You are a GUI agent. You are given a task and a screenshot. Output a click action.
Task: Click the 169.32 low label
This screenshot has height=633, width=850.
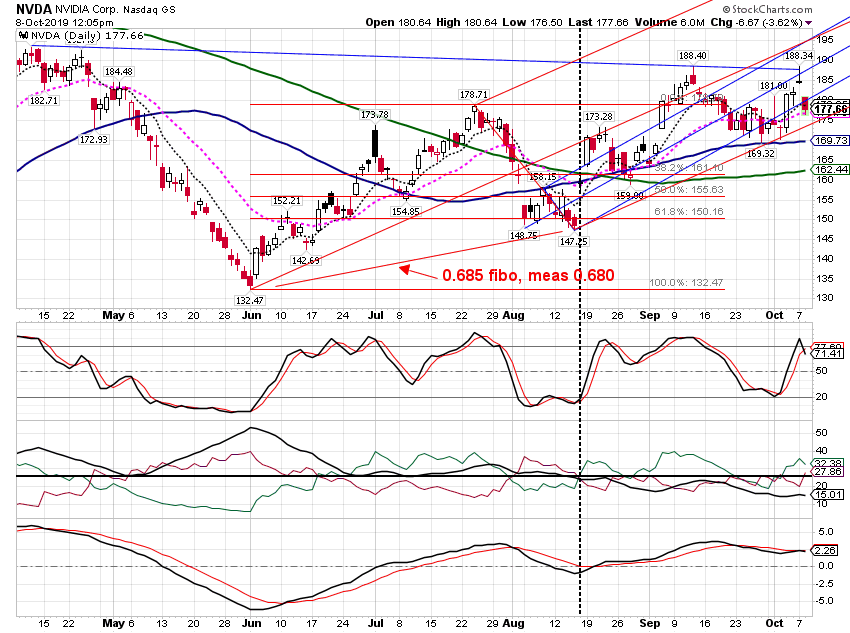pyautogui.click(x=761, y=154)
